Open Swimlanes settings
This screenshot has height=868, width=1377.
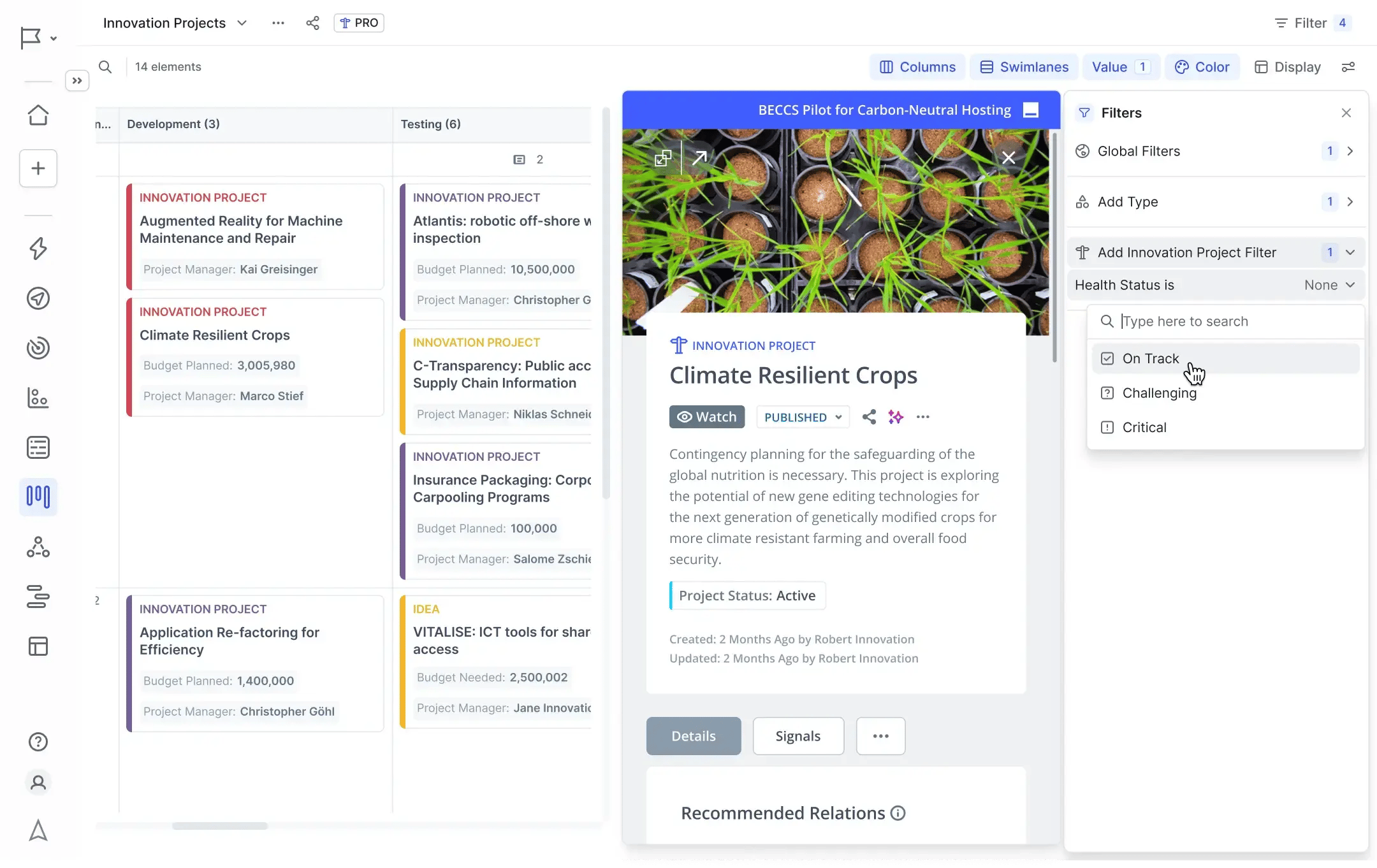click(x=1024, y=67)
